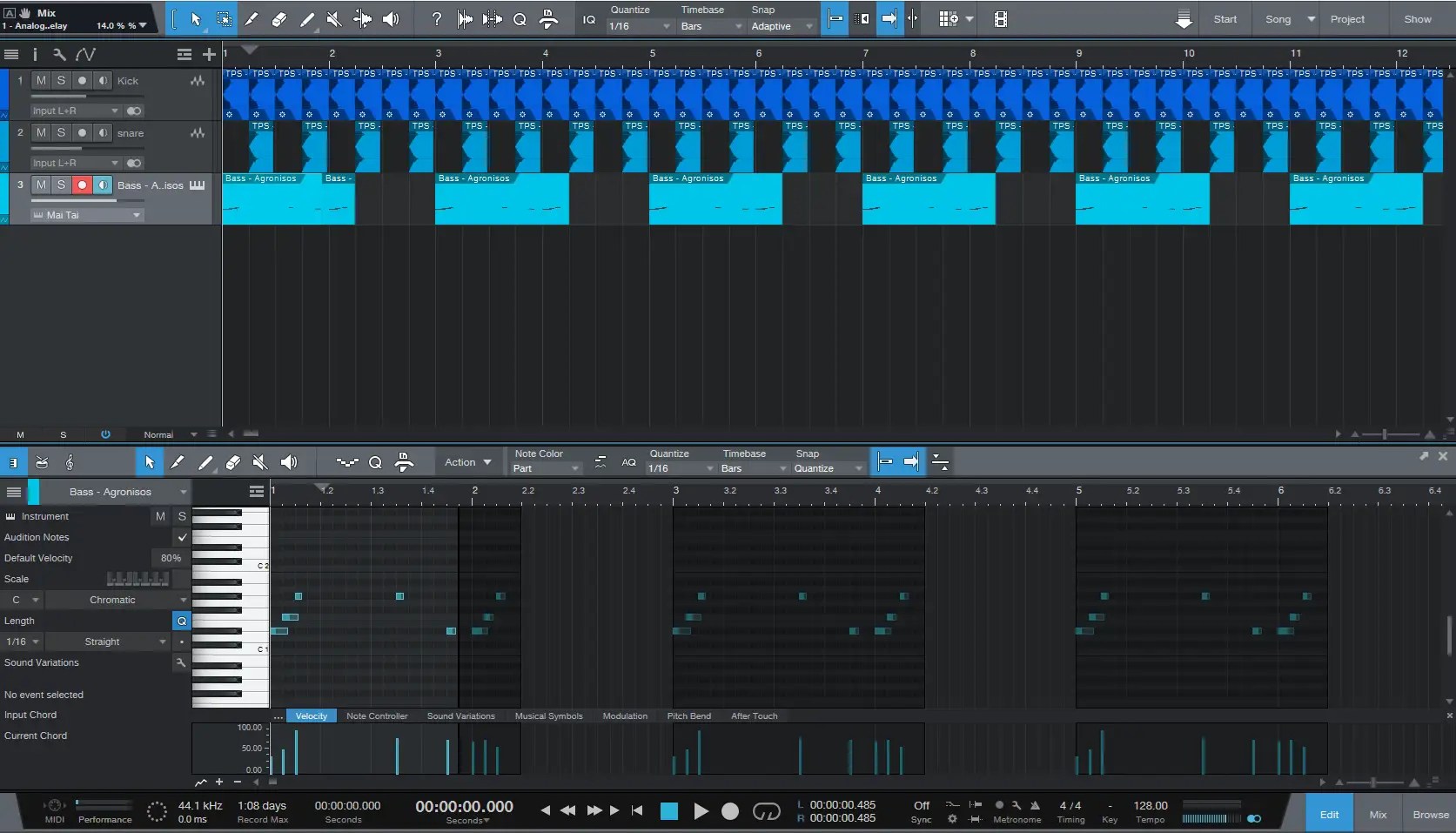Toggle the Audition Notes checkbox
The width and height of the screenshot is (1456, 833).
(182, 537)
